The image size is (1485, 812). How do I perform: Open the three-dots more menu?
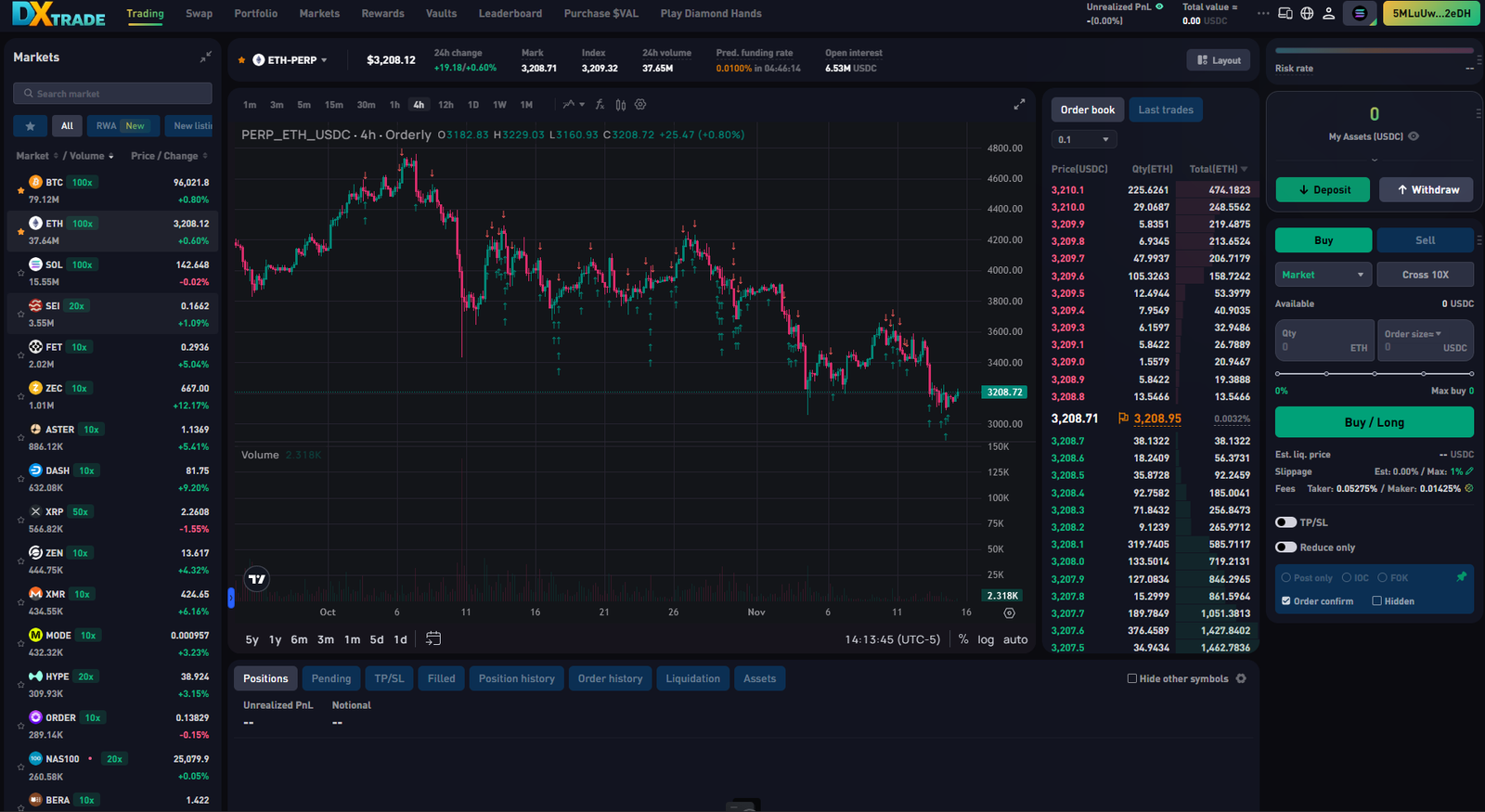point(1263,14)
